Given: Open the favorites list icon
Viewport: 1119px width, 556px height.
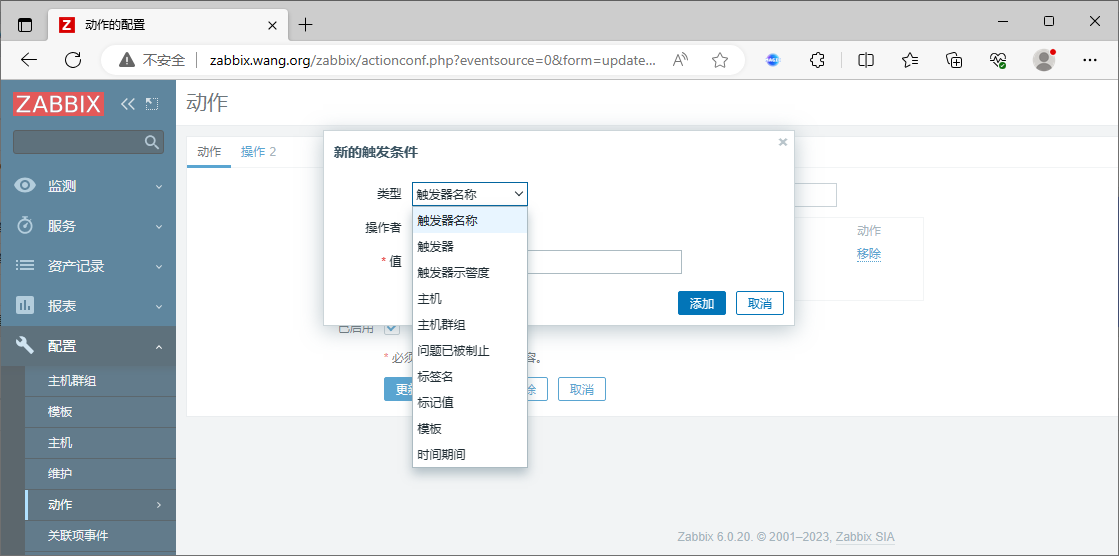Looking at the screenshot, I should [x=910, y=60].
